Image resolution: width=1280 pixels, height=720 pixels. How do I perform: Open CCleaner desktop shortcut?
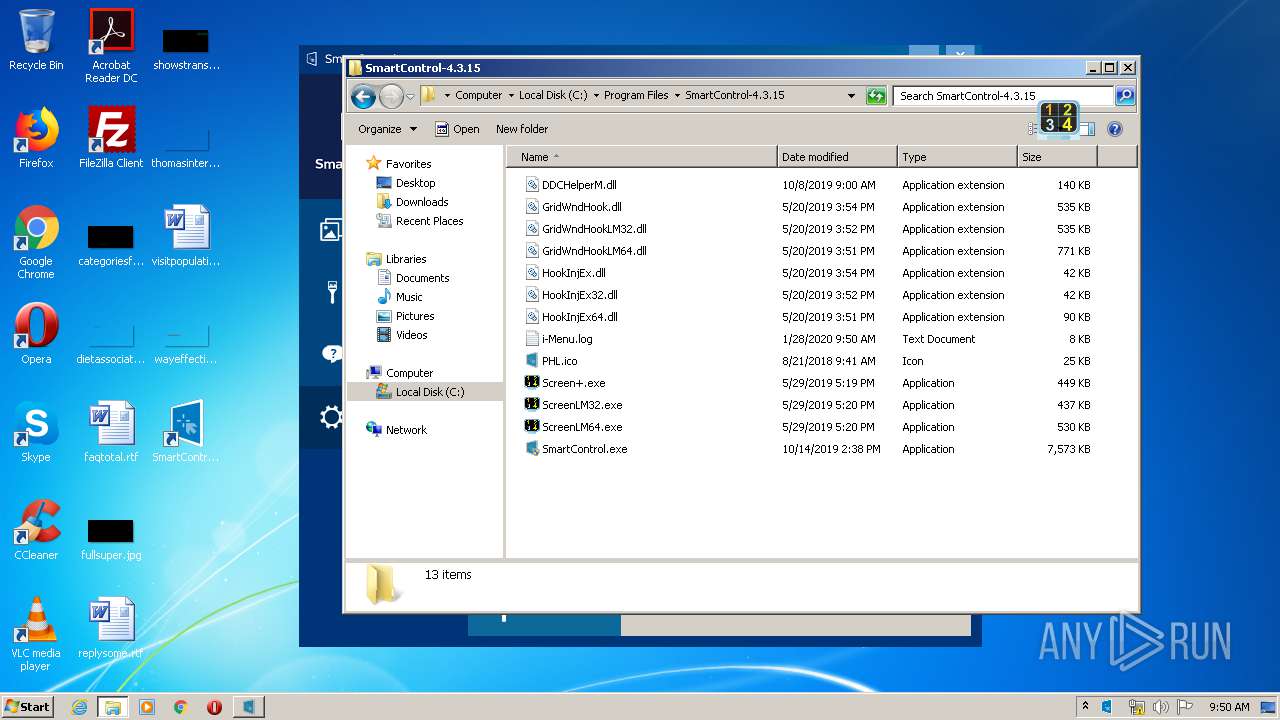(x=36, y=529)
